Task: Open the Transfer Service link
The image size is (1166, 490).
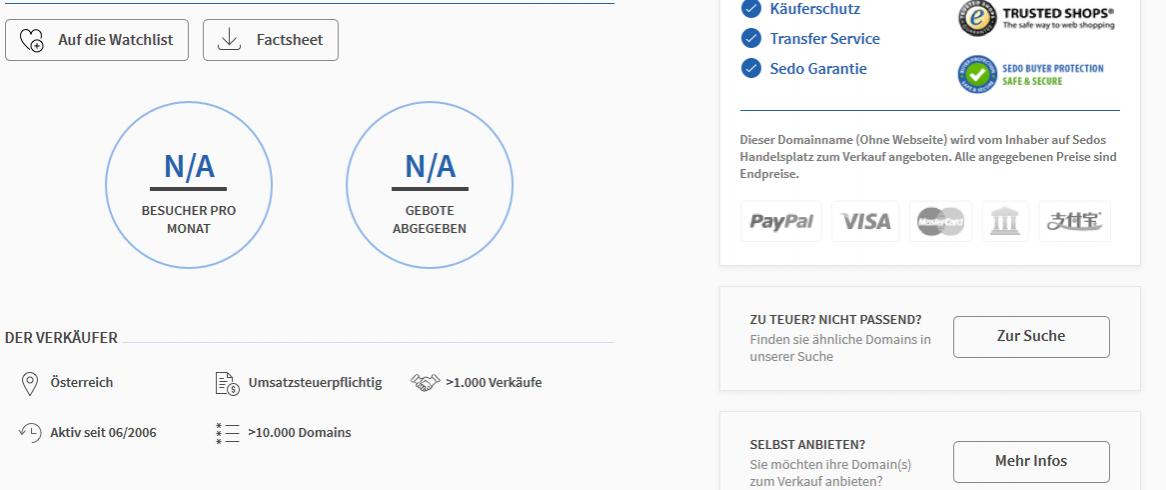Action: (825, 39)
